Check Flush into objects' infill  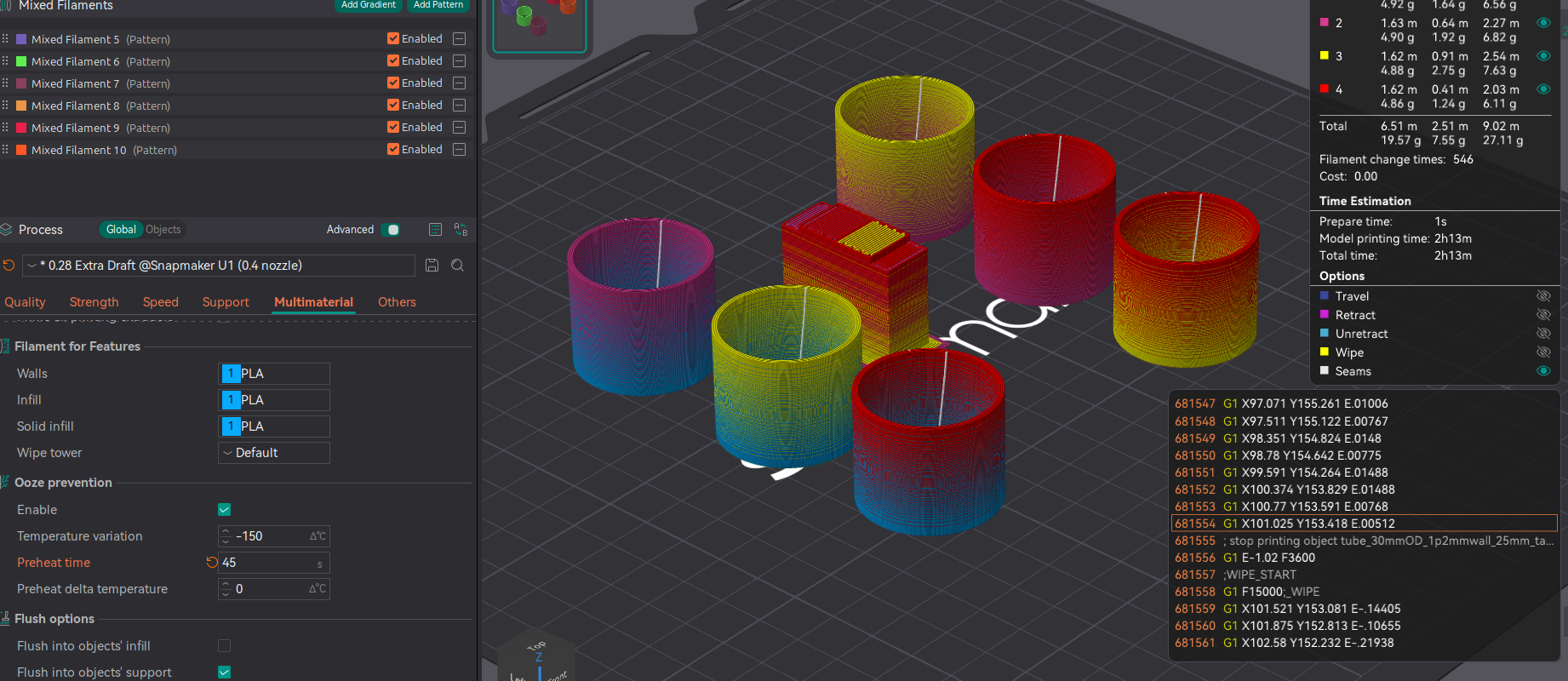(225, 646)
